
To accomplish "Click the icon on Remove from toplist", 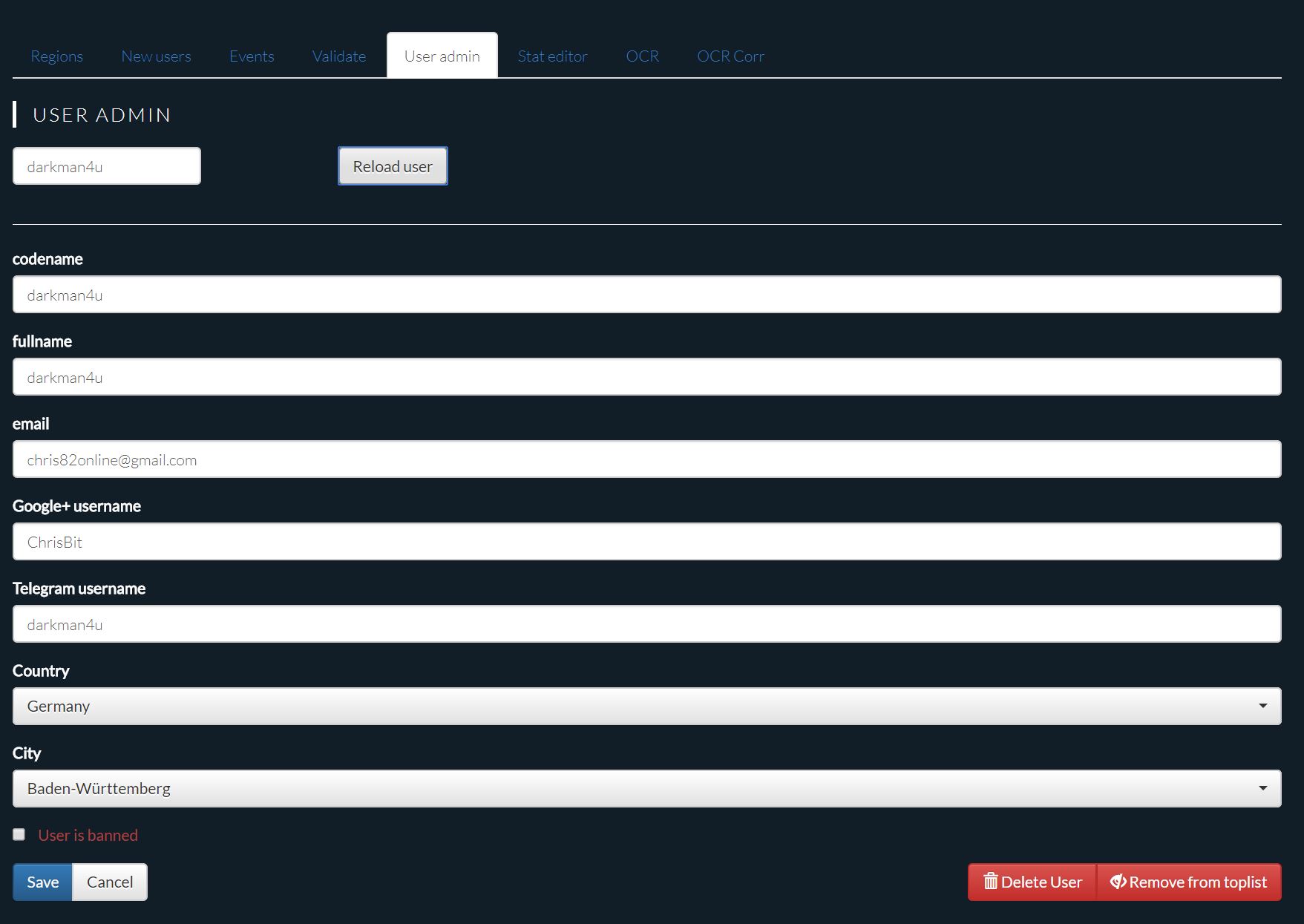I will point(1118,882).
